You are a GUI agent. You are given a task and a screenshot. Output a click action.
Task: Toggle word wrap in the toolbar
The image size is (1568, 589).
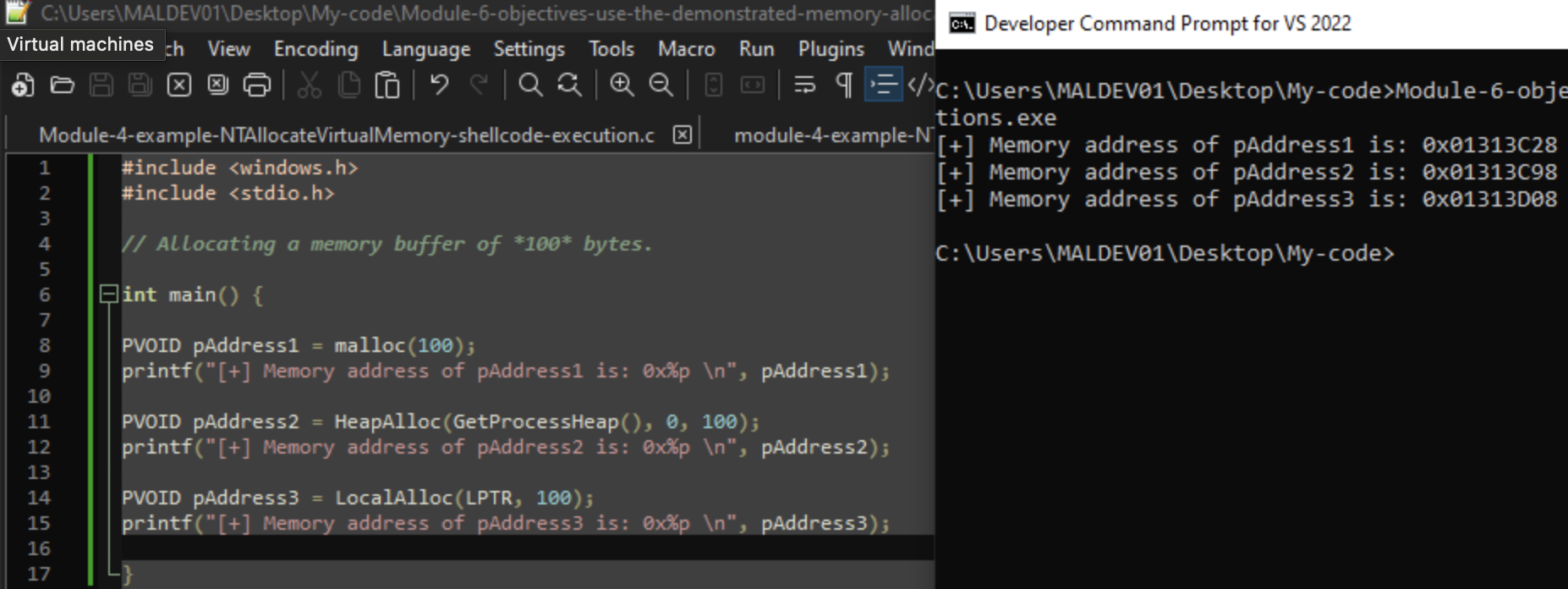tap(804, 85)
